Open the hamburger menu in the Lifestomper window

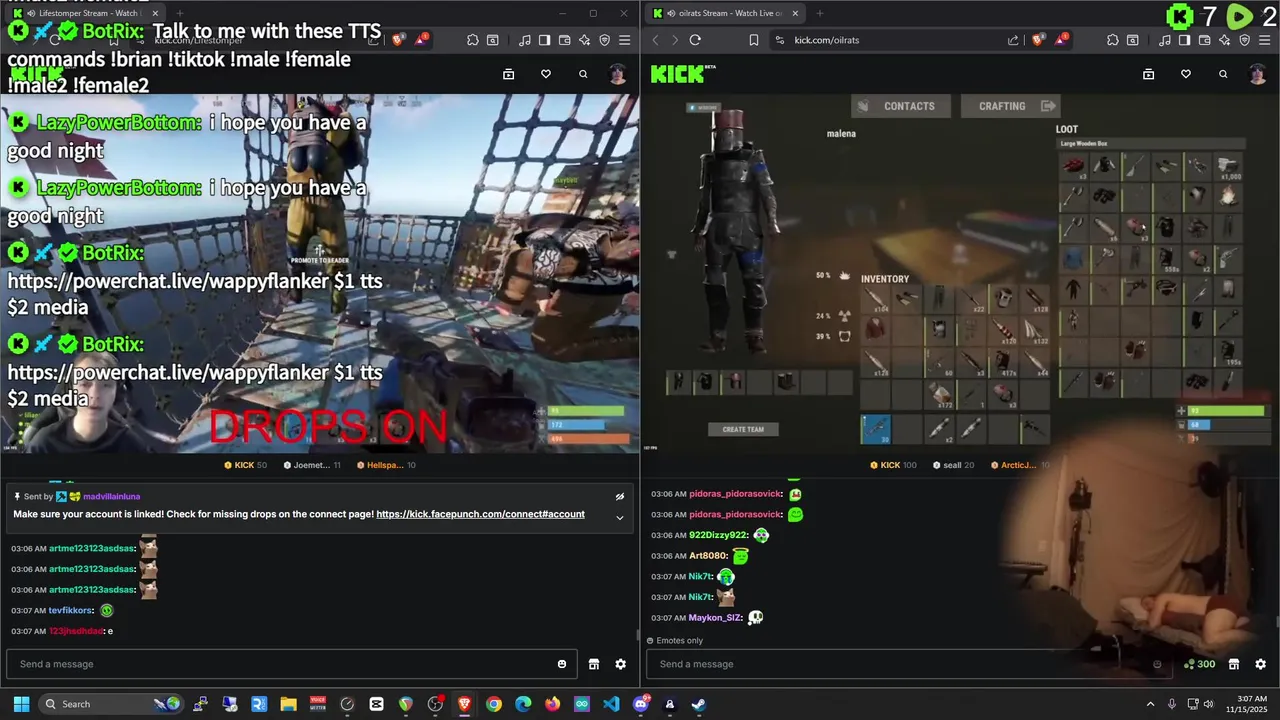(x=624, y=40)
